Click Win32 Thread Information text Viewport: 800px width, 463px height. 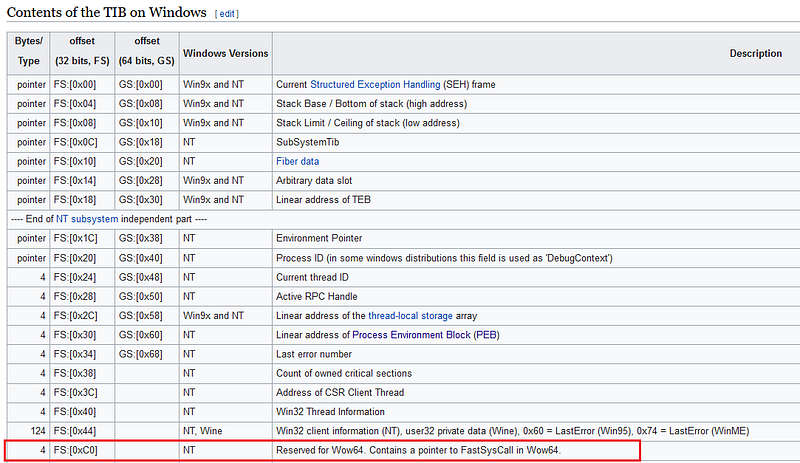click(330, 412)
